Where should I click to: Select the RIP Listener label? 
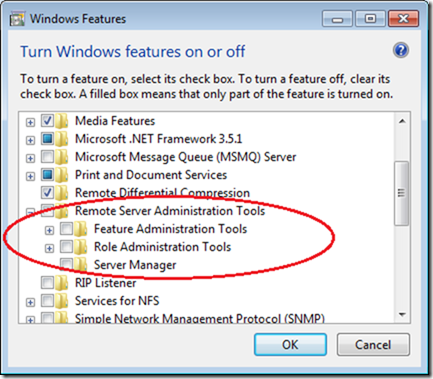(x=105, y=283)
